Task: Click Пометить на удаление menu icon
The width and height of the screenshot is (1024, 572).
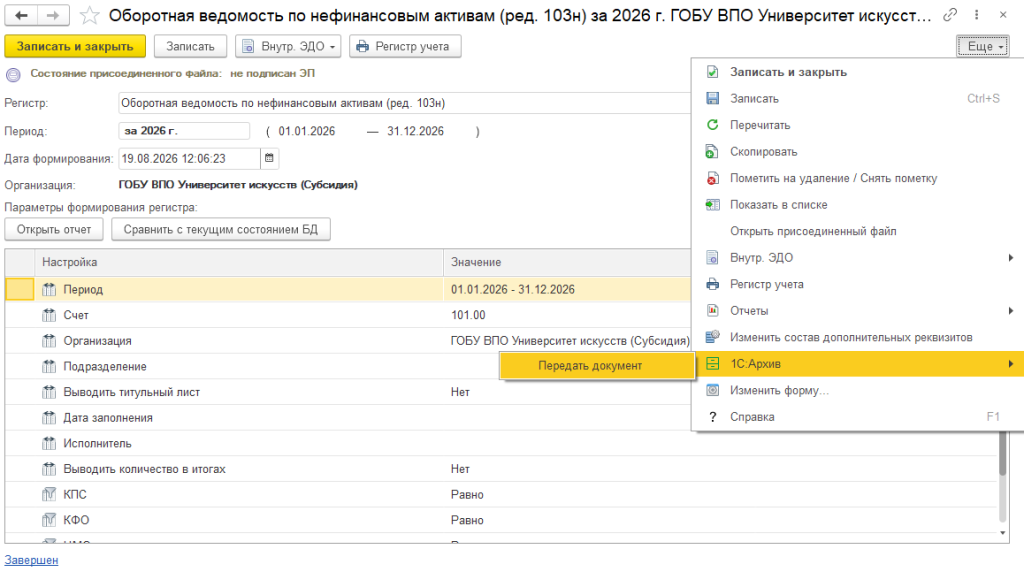Action: point(712,178)
